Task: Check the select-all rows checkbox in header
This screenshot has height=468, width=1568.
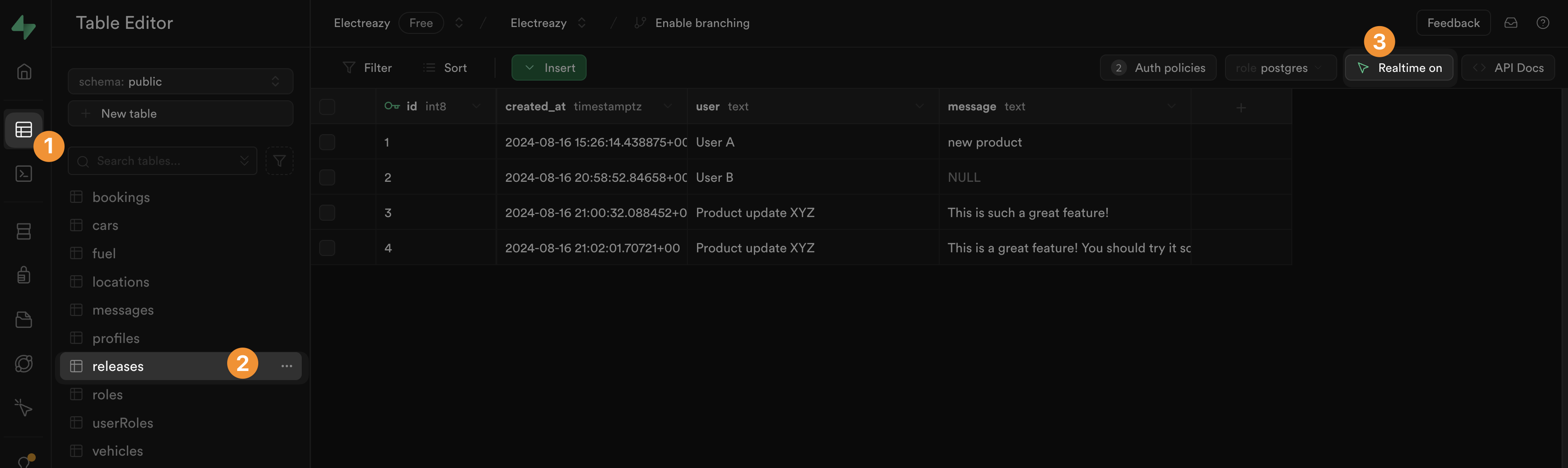Action: tap(327, 107)
